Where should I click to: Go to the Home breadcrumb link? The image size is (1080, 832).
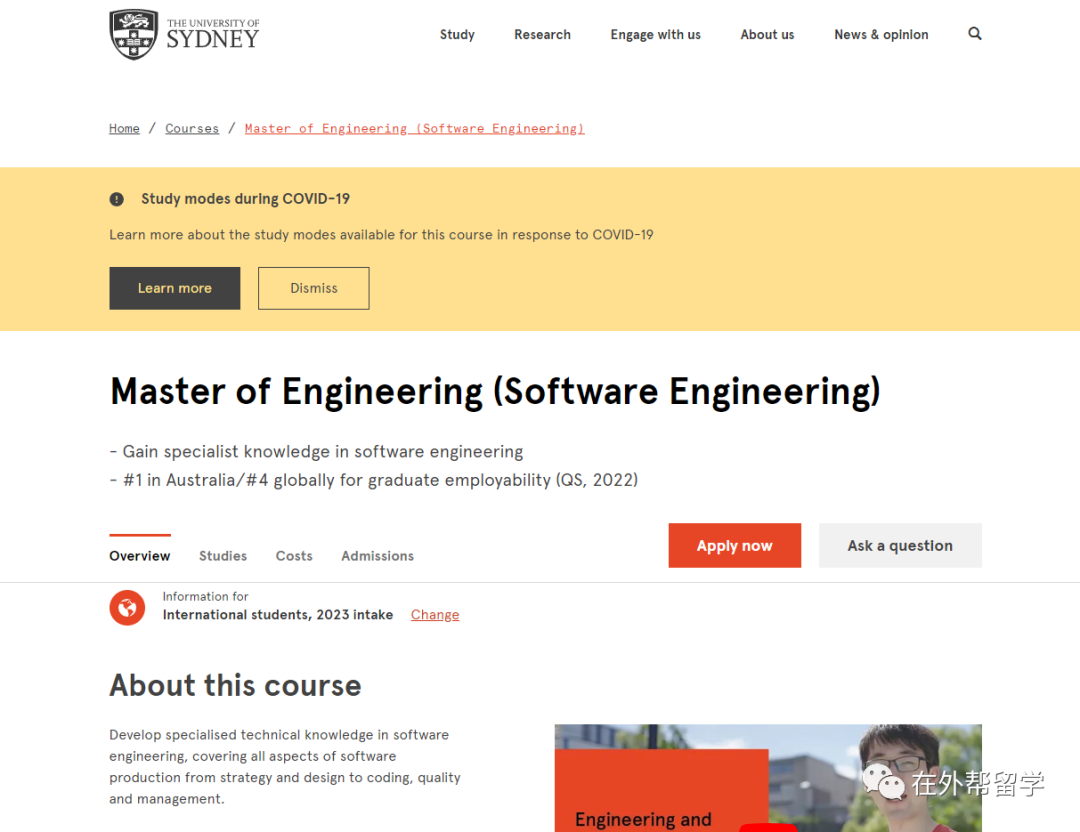coord(124,128)
